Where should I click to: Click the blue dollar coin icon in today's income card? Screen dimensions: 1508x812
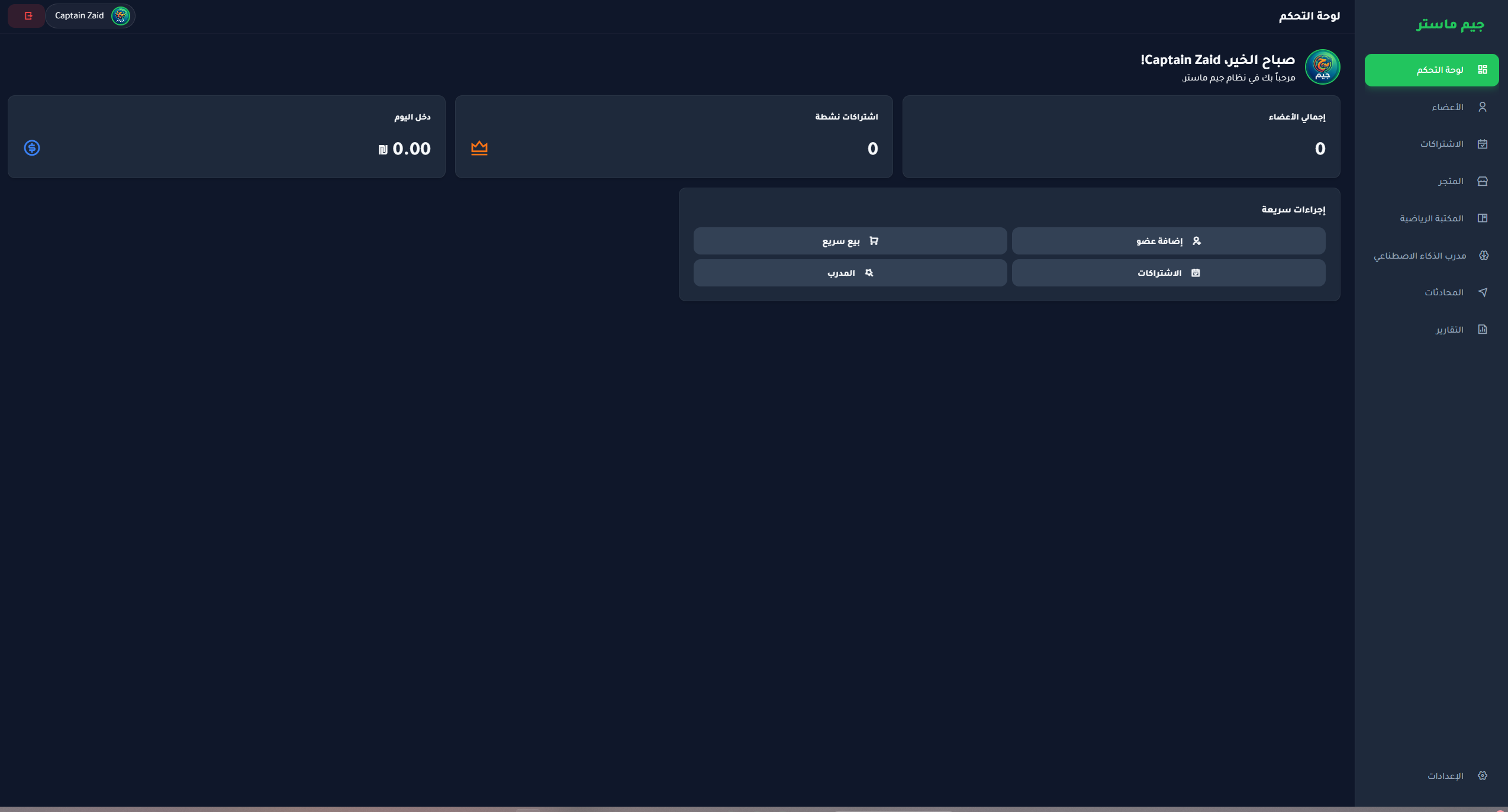pyautogui.click(x=32, y=148)
